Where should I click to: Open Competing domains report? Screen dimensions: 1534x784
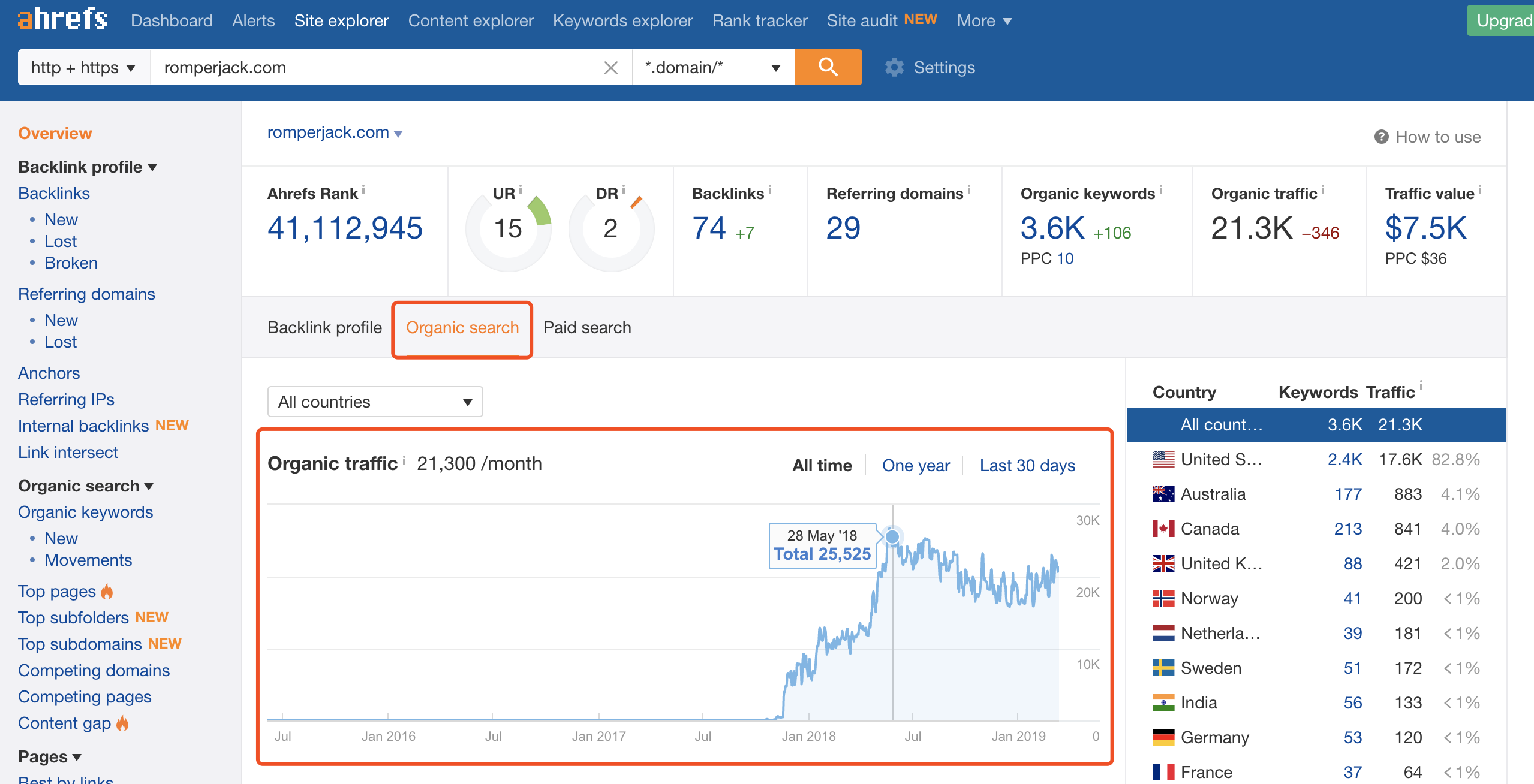94,670
